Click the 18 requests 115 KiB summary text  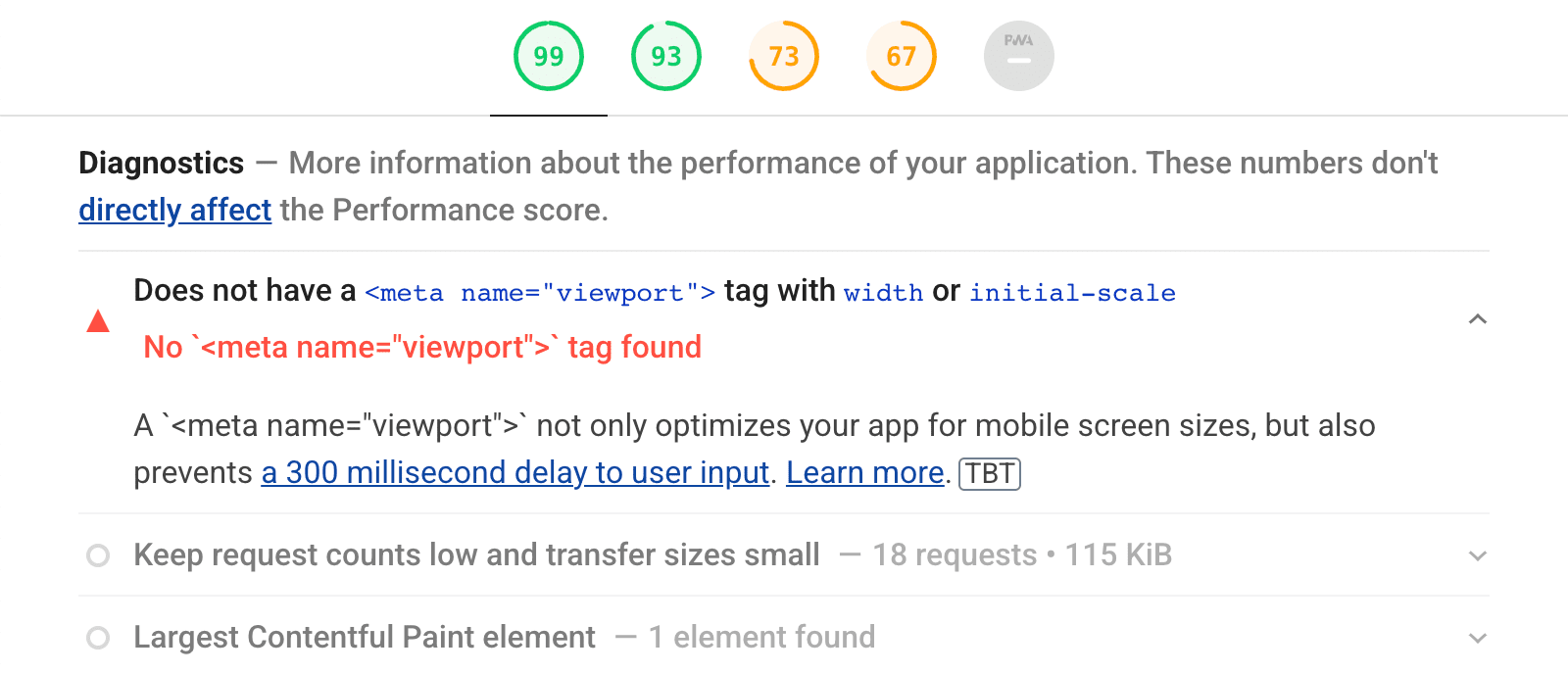tap(1021, 554)
